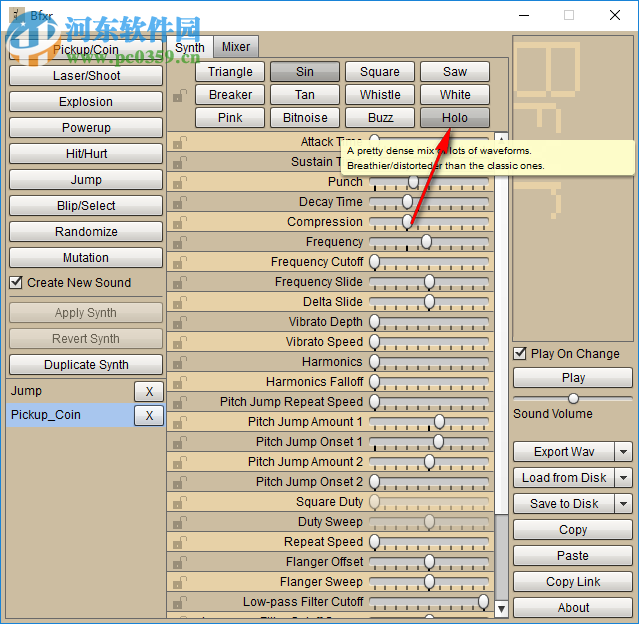The image size is (639, 624).
Task: Open the Export Wav dropdown arrow
Action: (x=624, y=452)
